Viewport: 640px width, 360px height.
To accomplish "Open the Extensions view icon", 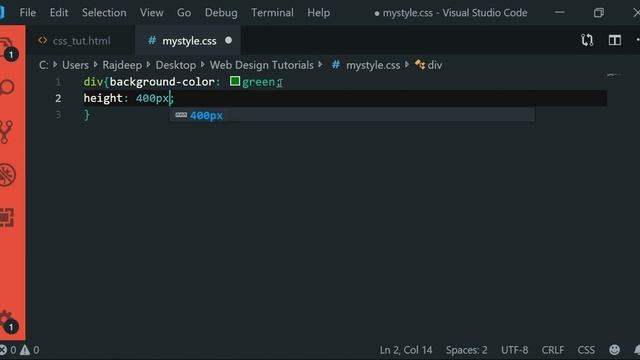I will click(6, 218).
